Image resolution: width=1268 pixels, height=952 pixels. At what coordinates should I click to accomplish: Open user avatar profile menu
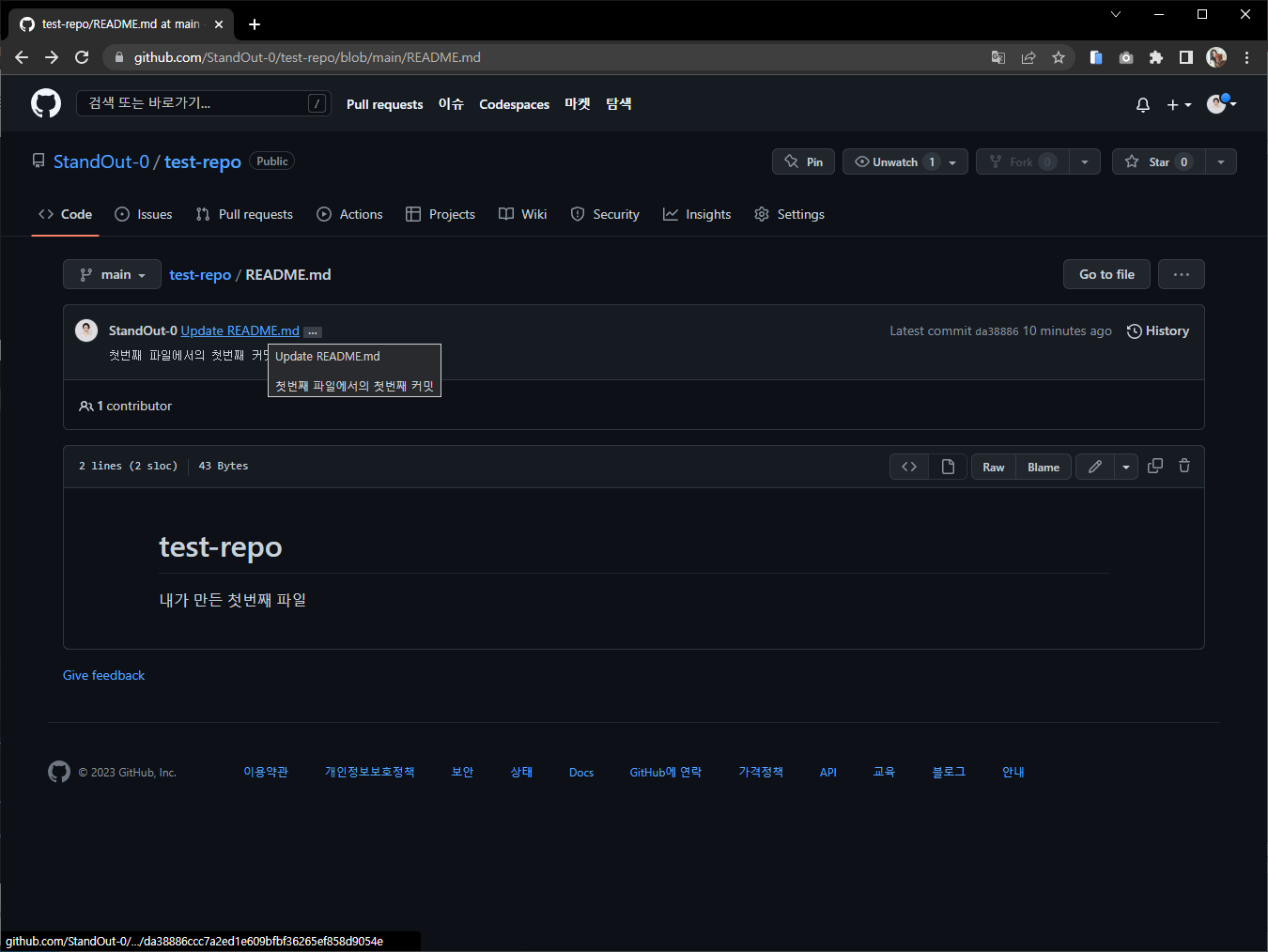pos(1221,103)
